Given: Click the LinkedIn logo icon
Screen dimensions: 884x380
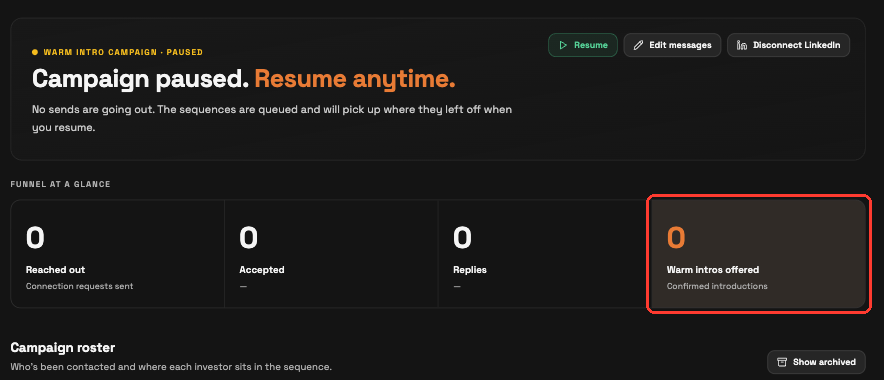Looking at the screenshot, I should tap(742, 45).
